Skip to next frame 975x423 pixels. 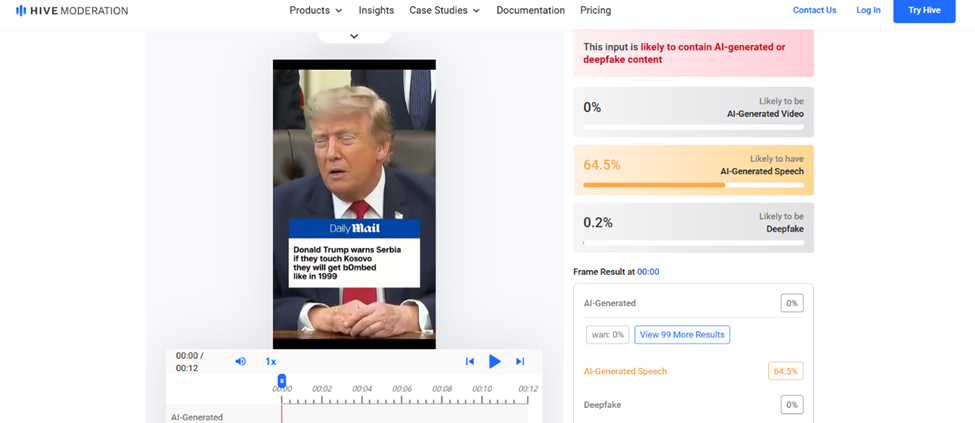coord(520,361)
